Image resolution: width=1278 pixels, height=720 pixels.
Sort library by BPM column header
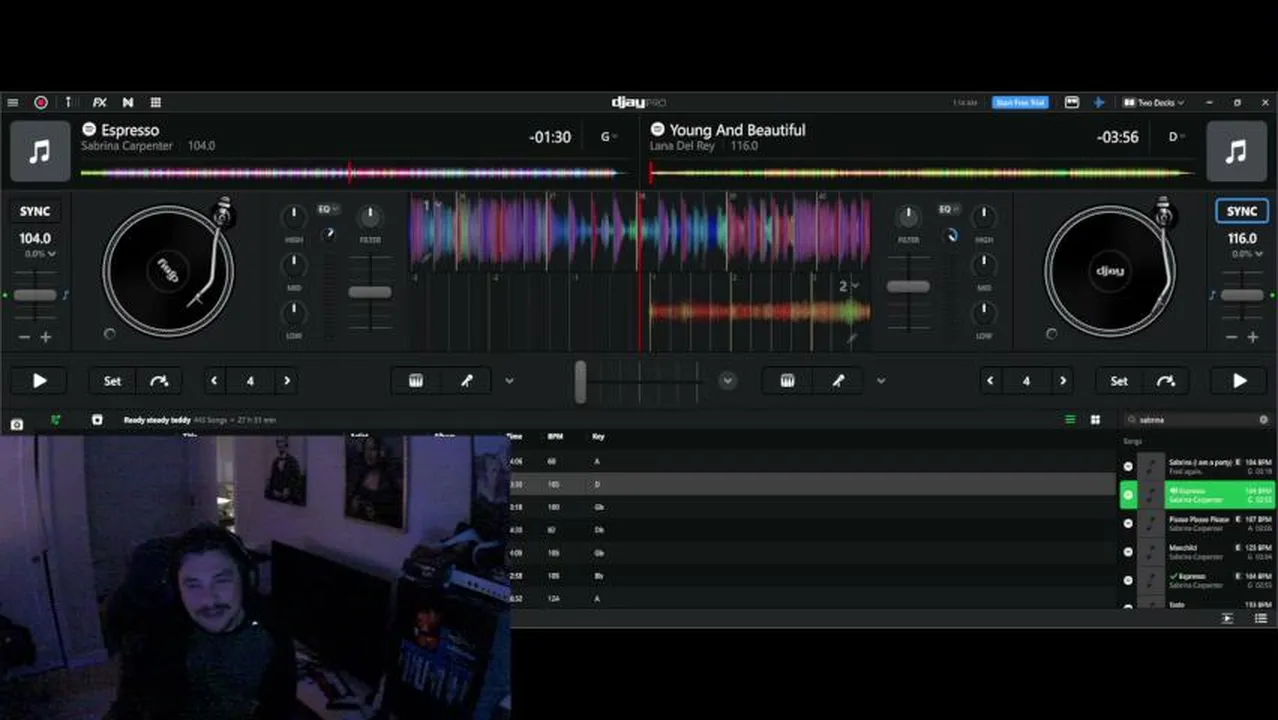click(555, 437)
